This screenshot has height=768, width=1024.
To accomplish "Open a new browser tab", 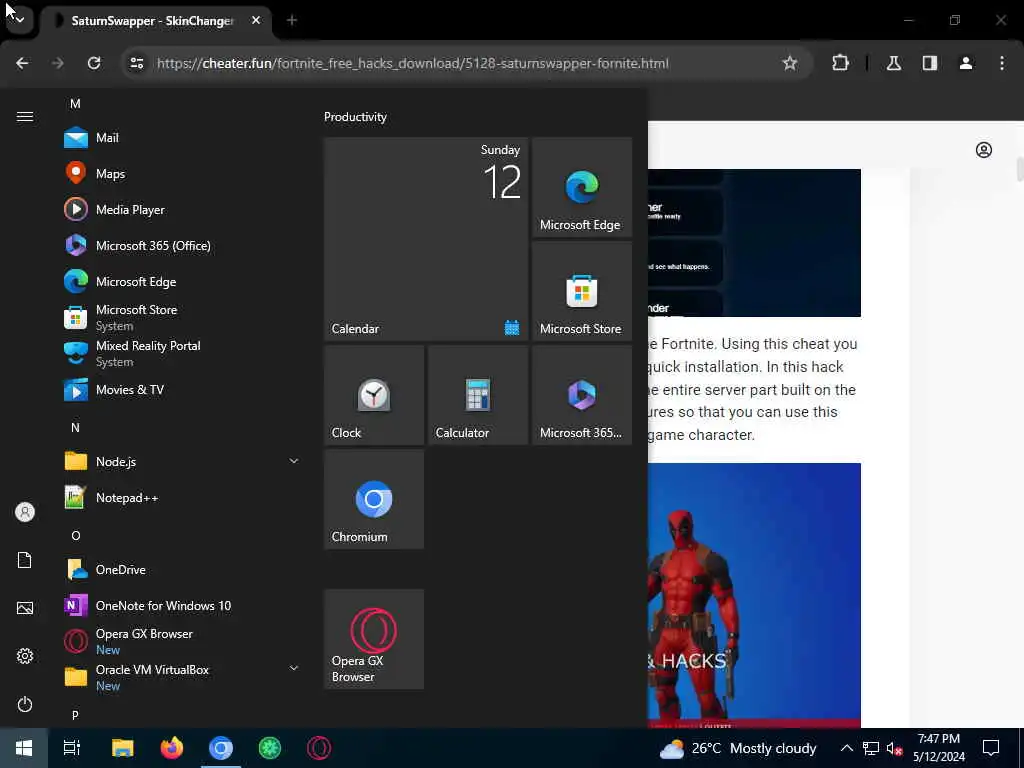I will pyautogui.click(x=292, y=20).
